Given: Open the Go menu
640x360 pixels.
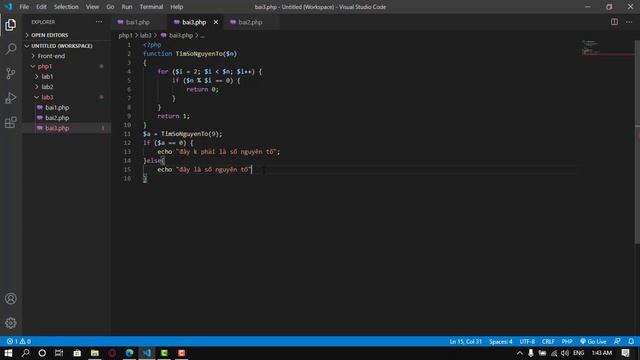Looking at the screenshot, I should click(x=110, y=7).
